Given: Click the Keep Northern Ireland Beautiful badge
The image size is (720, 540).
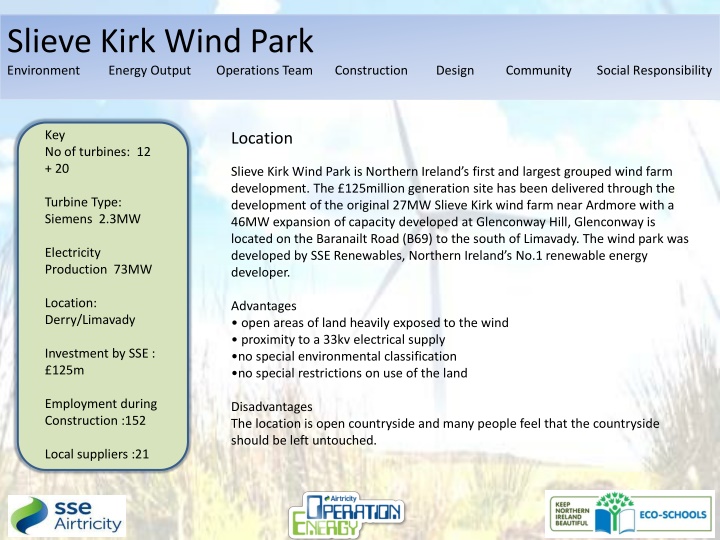Looking at the screenshot, I should coord(571,514).
